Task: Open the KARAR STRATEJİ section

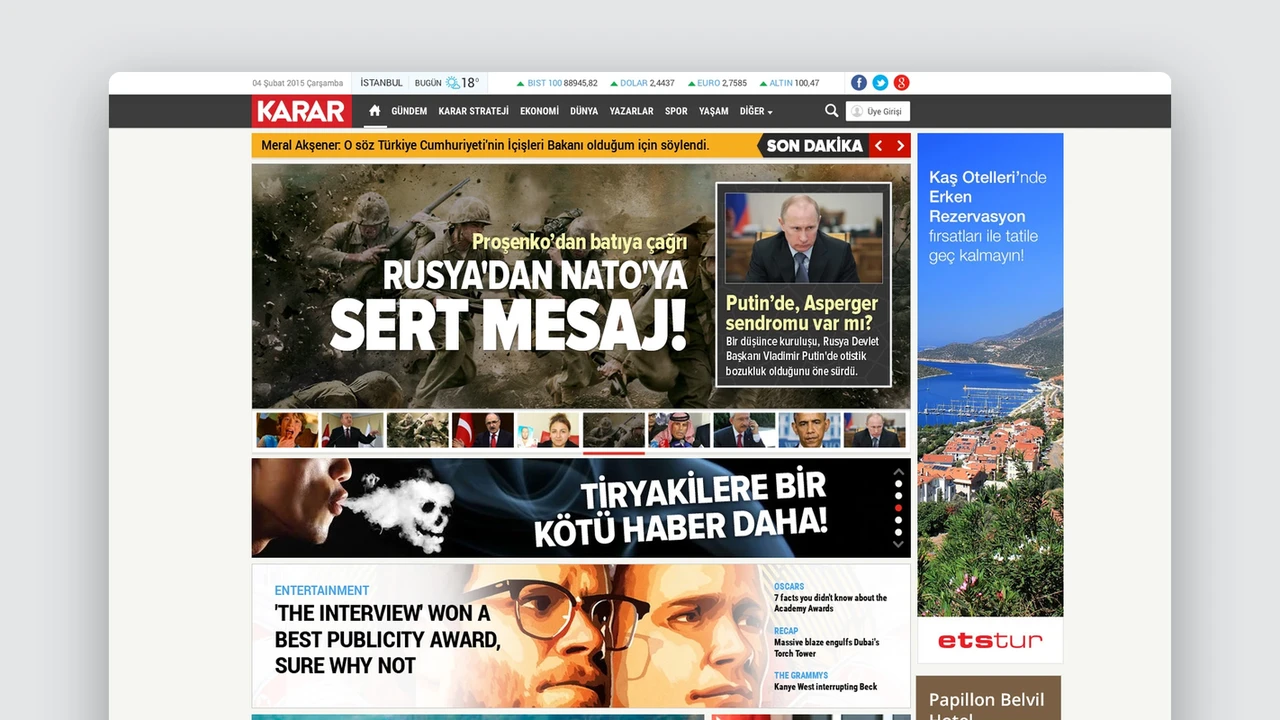Action: pyautogui.click(x=474, y=112)
